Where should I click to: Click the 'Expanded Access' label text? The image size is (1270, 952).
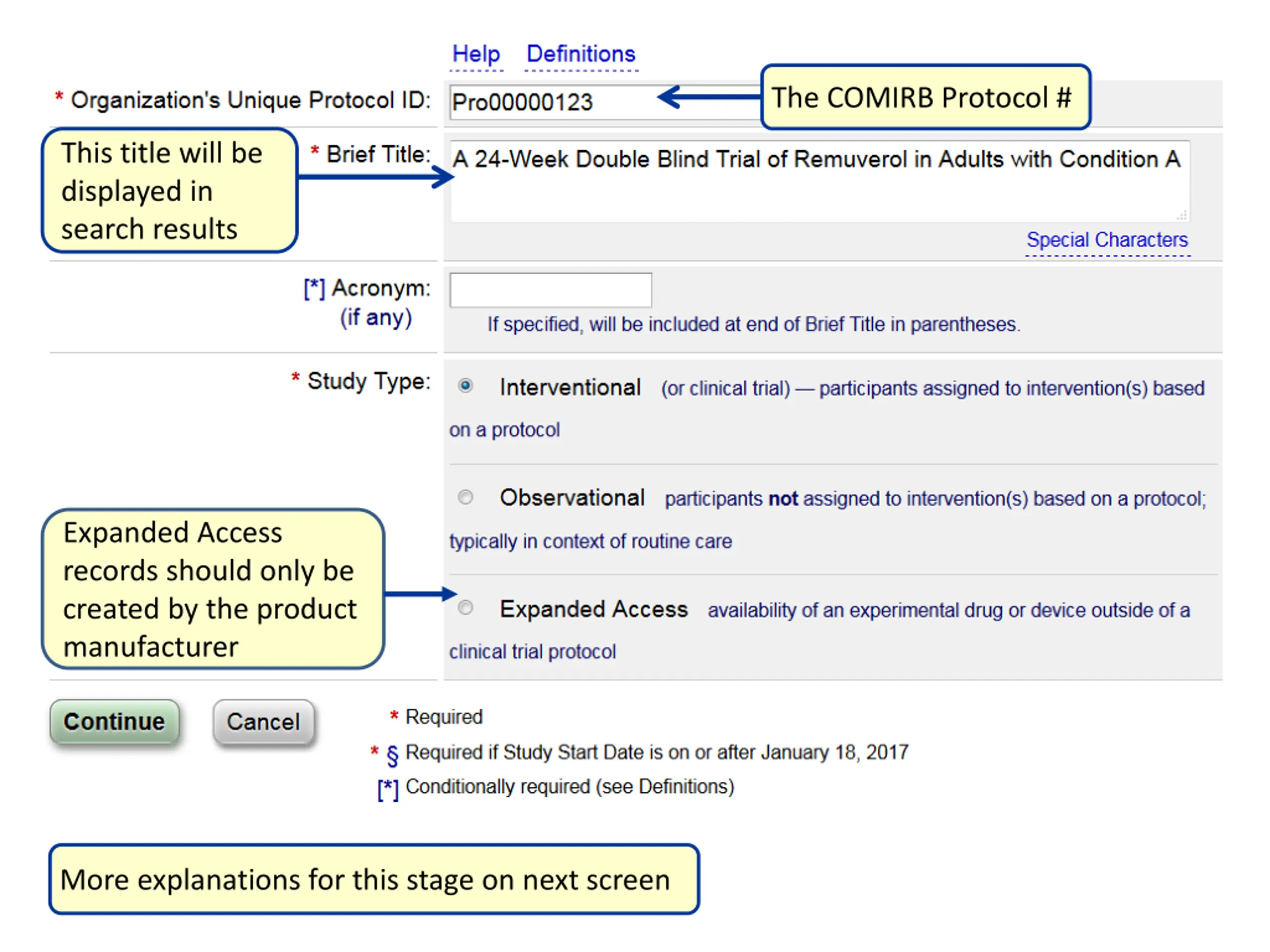click(x=594, y=609)
